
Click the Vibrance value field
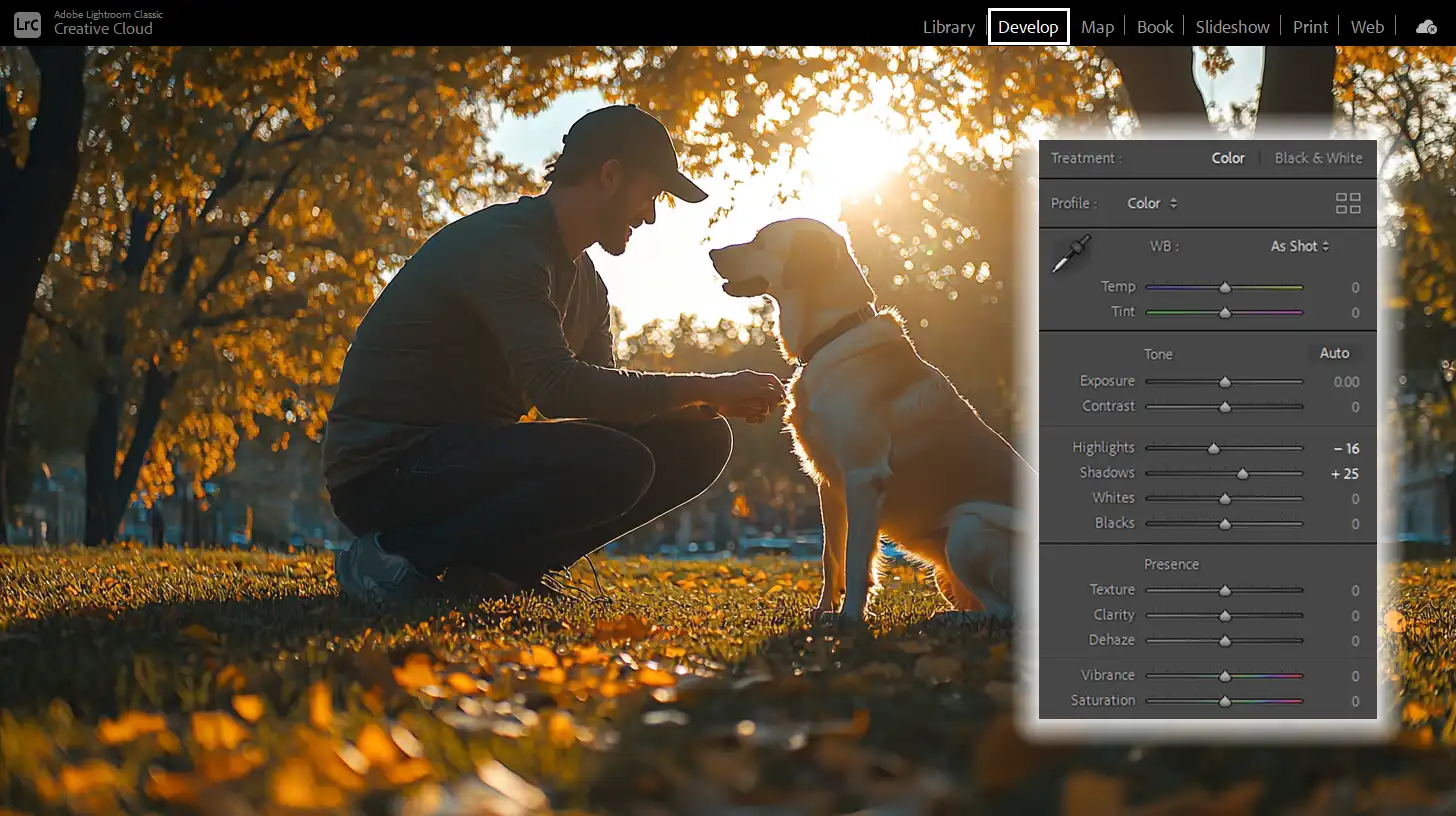click(x=1355, y=676)
